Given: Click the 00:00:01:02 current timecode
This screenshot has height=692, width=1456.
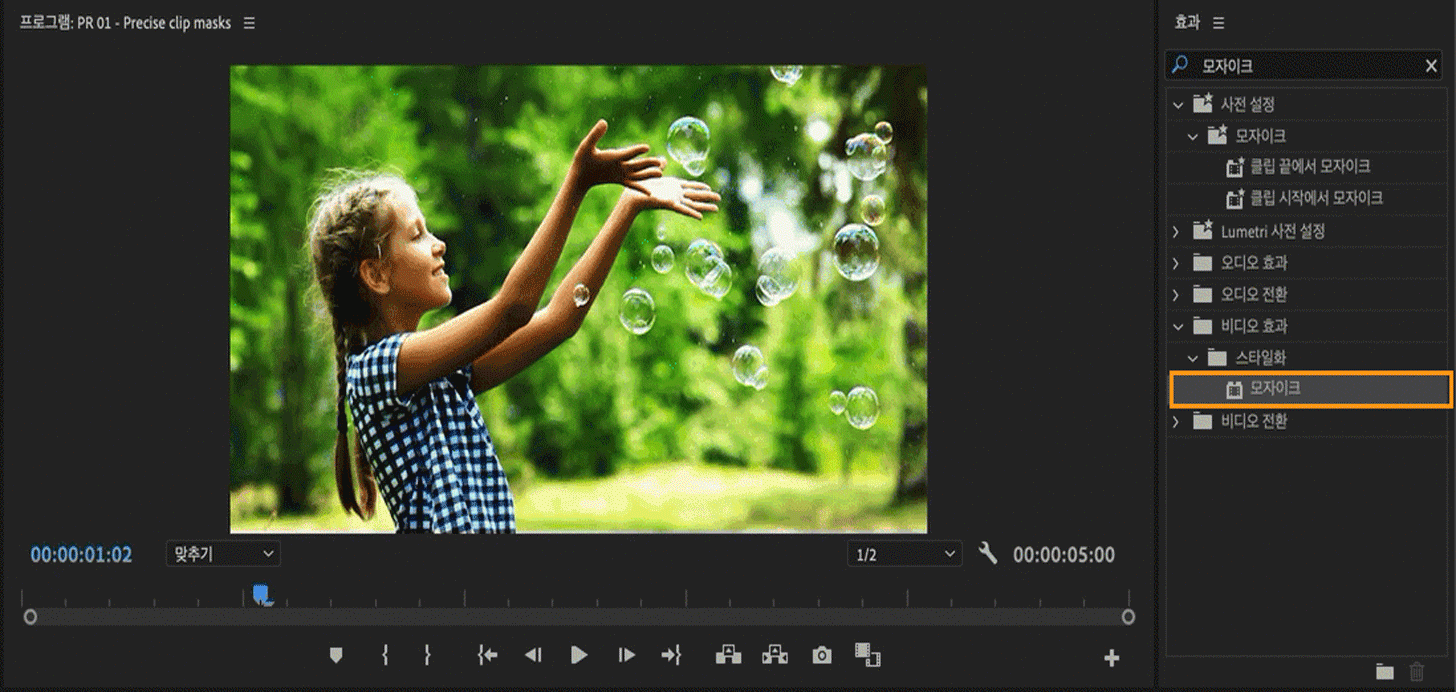Looking at the screenshot, I should coord(81,554).
